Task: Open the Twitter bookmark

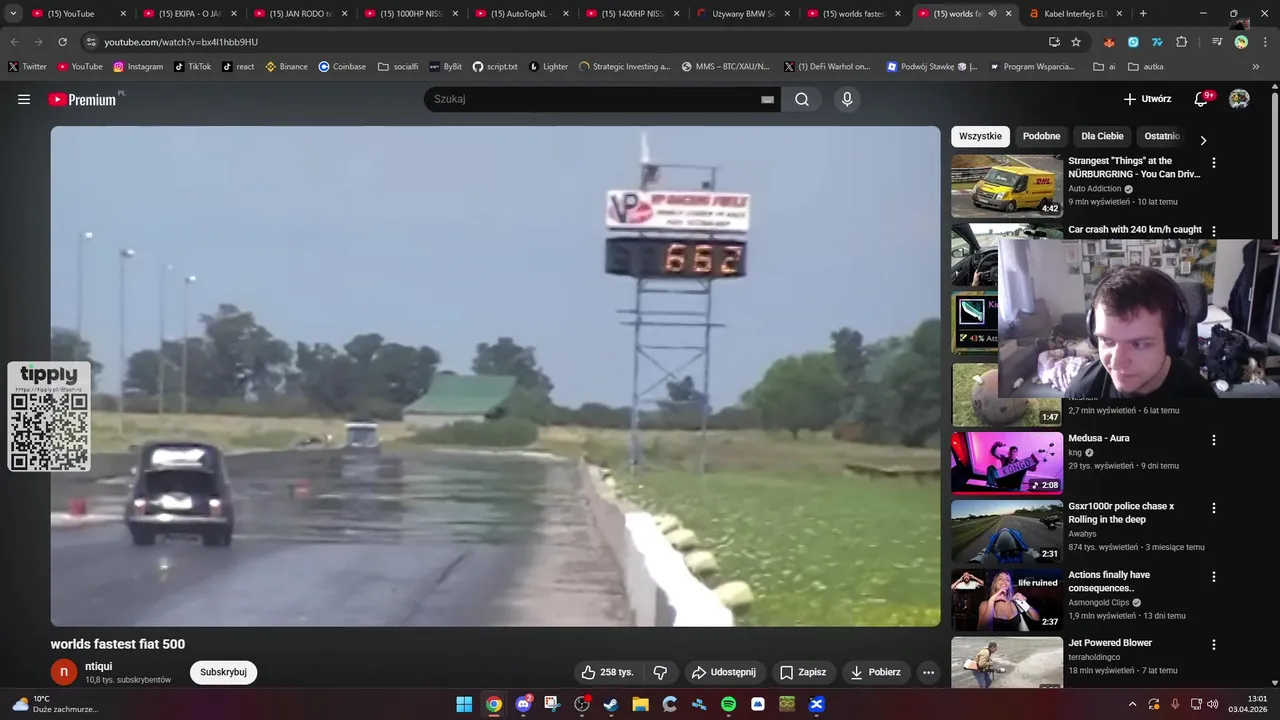Action: pos(27,67)
